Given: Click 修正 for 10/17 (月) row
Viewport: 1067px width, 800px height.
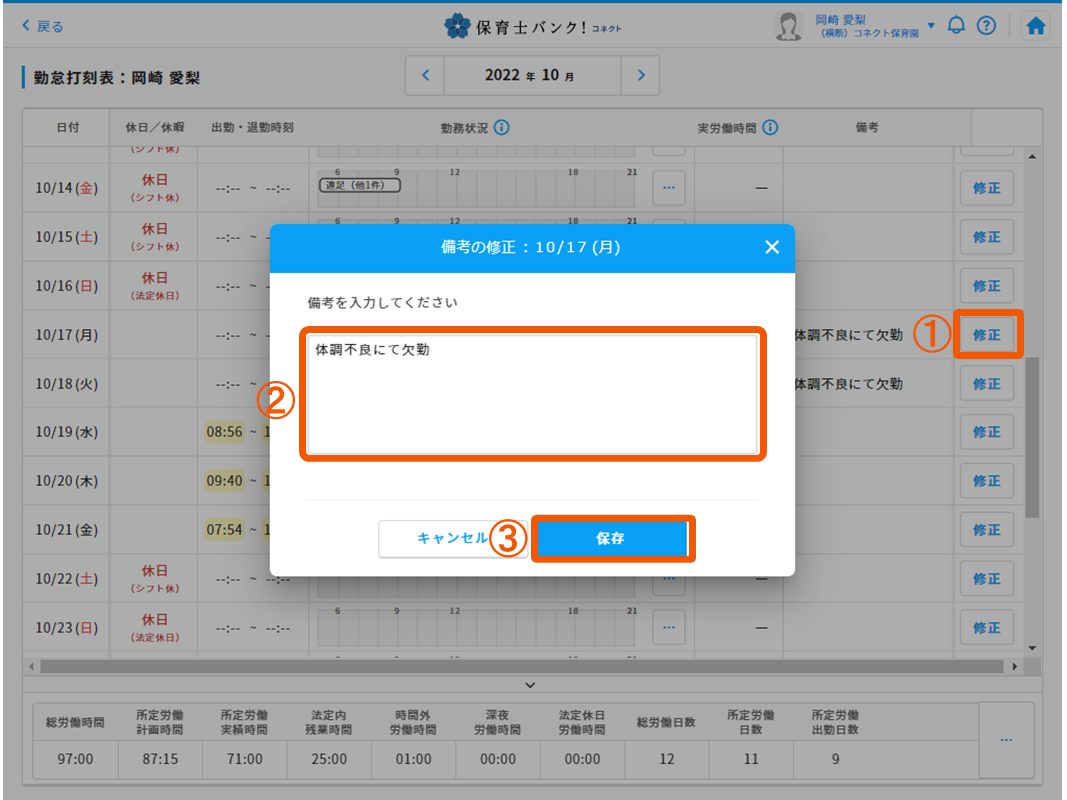Looking at the screenshot, I should pos(987,335).
